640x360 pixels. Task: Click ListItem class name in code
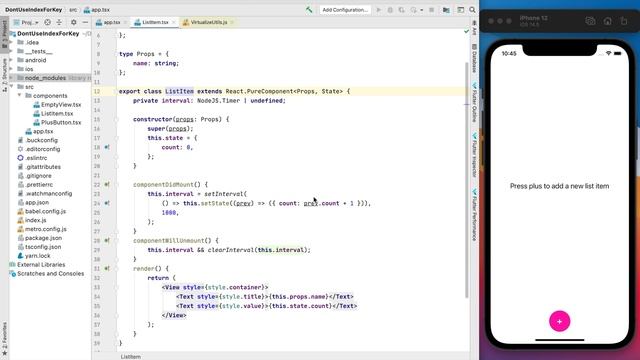tap(179, 91)
